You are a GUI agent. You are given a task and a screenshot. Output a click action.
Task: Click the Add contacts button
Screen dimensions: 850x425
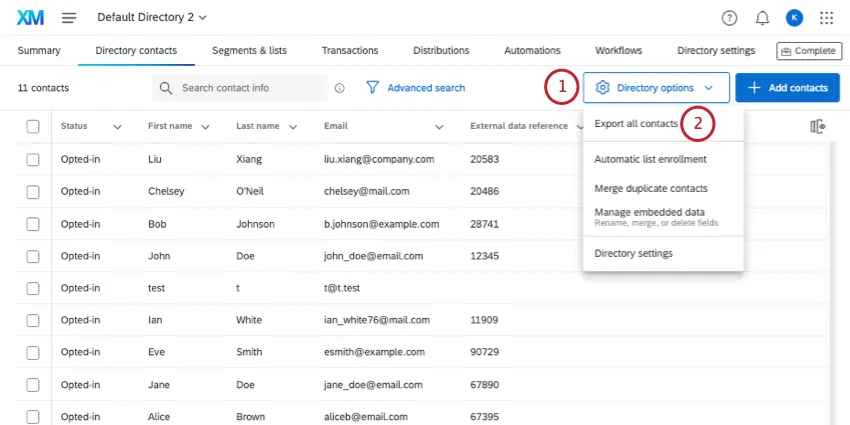pos(787,88)
